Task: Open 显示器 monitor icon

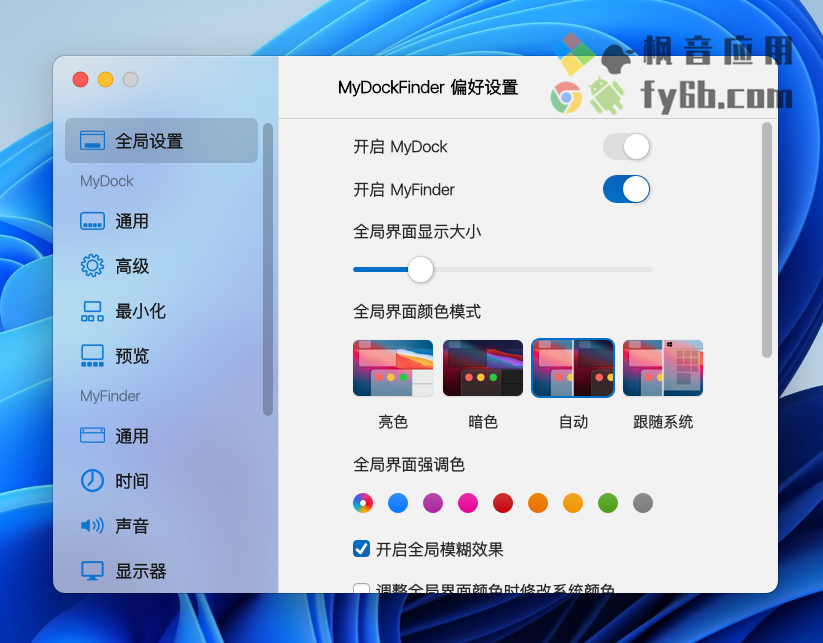Action: [92, 571]
